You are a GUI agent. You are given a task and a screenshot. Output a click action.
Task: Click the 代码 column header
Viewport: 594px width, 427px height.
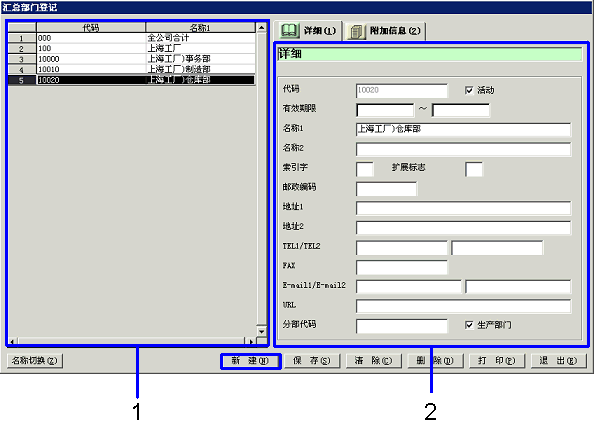(x=91, y=28)
